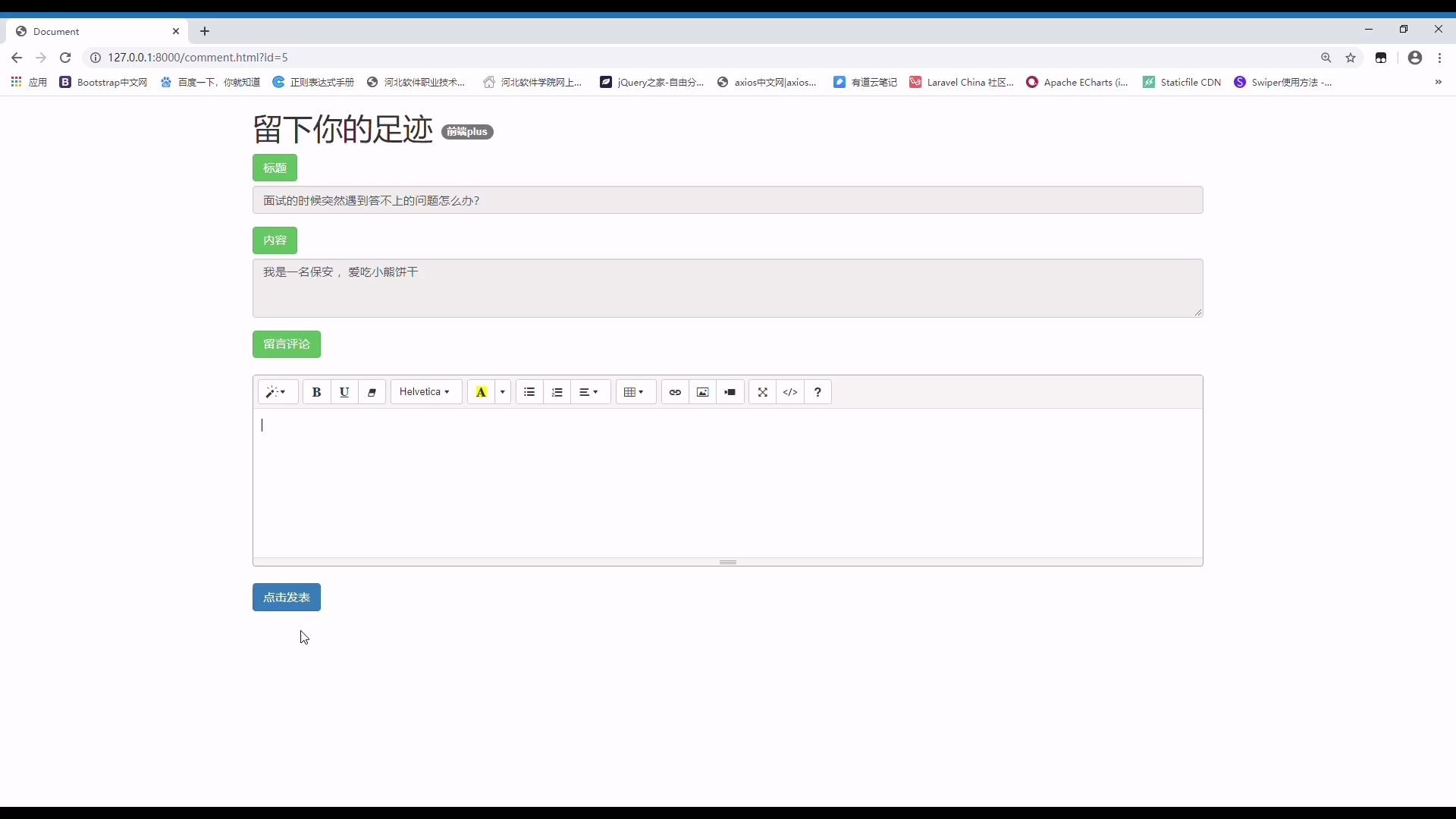Image resolution: width=1456 pixels, height=819 pixels.
Task: Click the 前端plus badge
Action: 467,132
